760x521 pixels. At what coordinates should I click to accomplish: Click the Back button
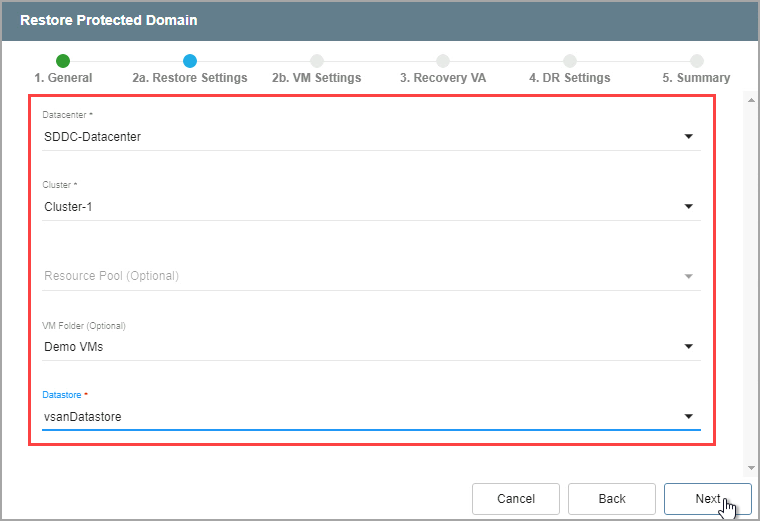(x=611, y=499)
